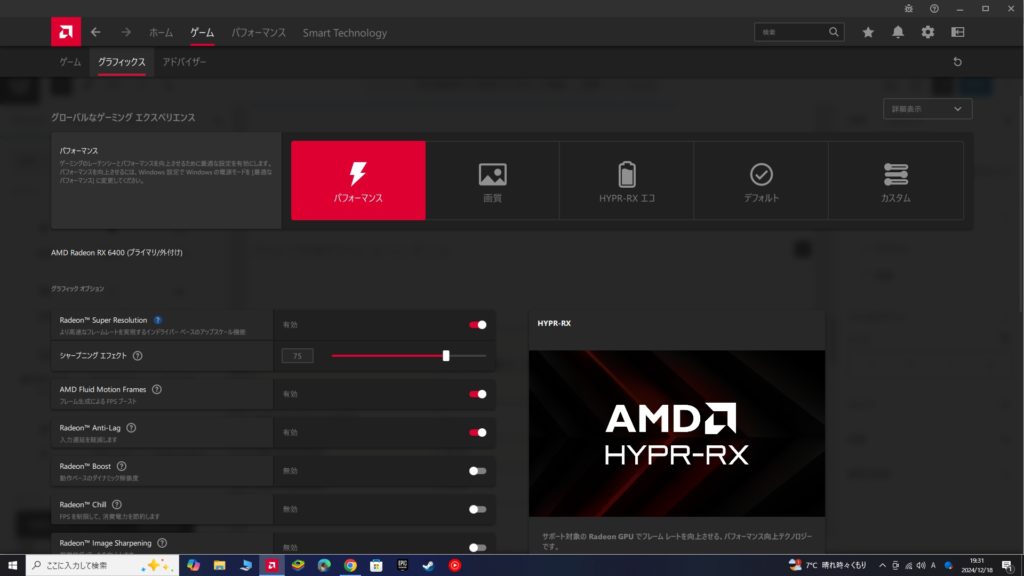Click help icon beside Radeon Chill
Screen dimensions: 1024x576
[x=117, y=504]
